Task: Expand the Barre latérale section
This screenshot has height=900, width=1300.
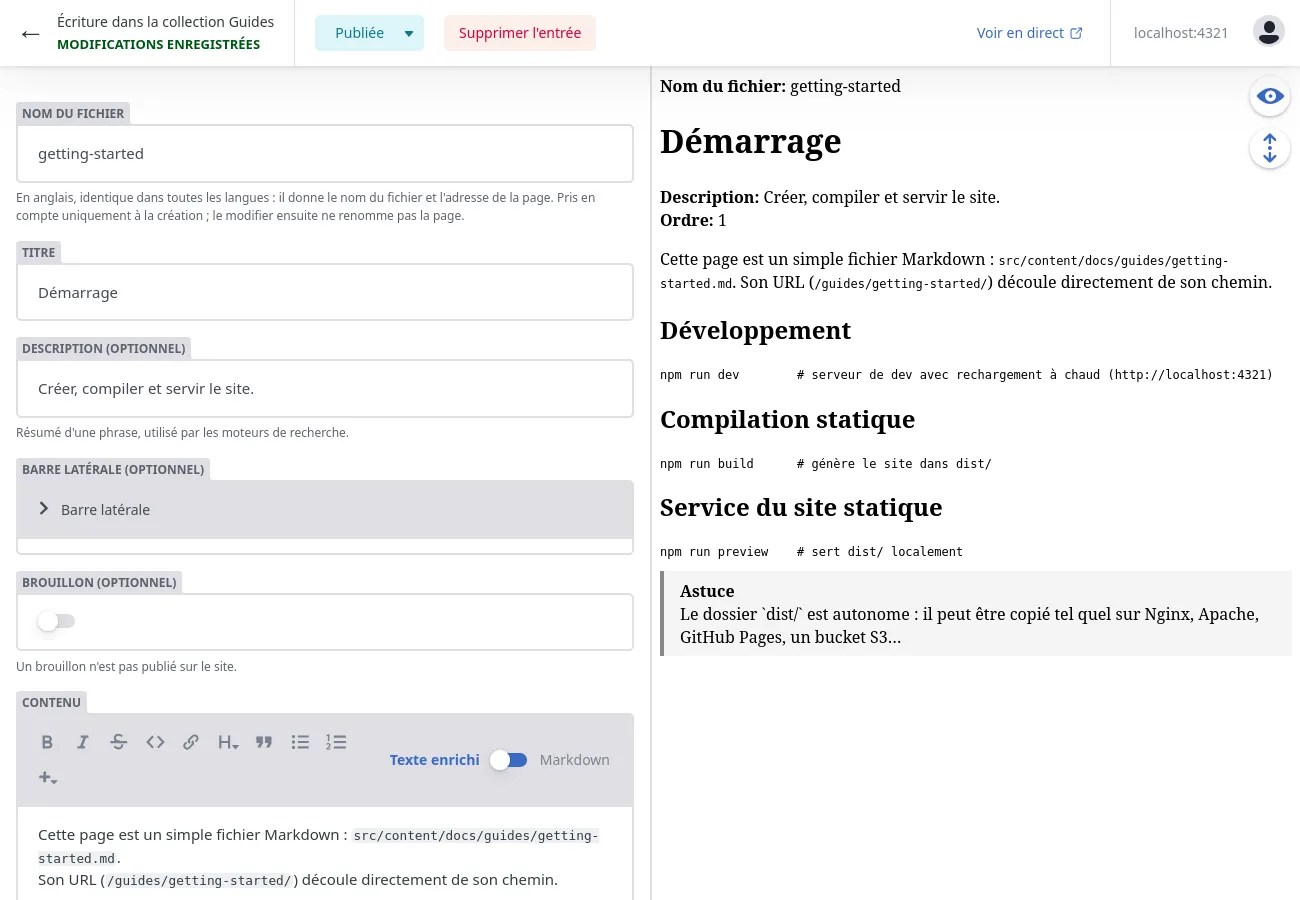Action: (325, 510)
